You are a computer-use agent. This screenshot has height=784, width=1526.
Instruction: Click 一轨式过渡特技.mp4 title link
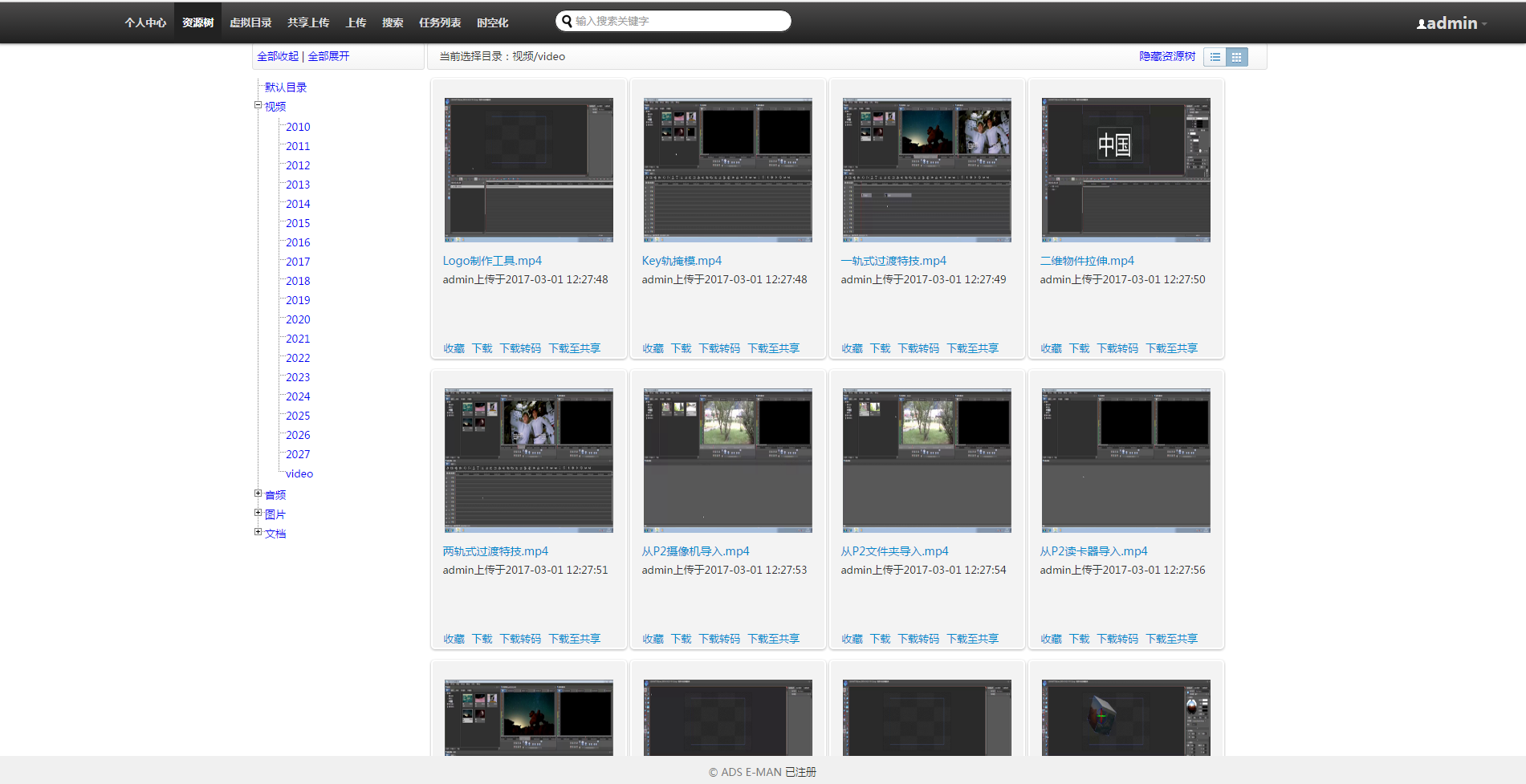893,261
